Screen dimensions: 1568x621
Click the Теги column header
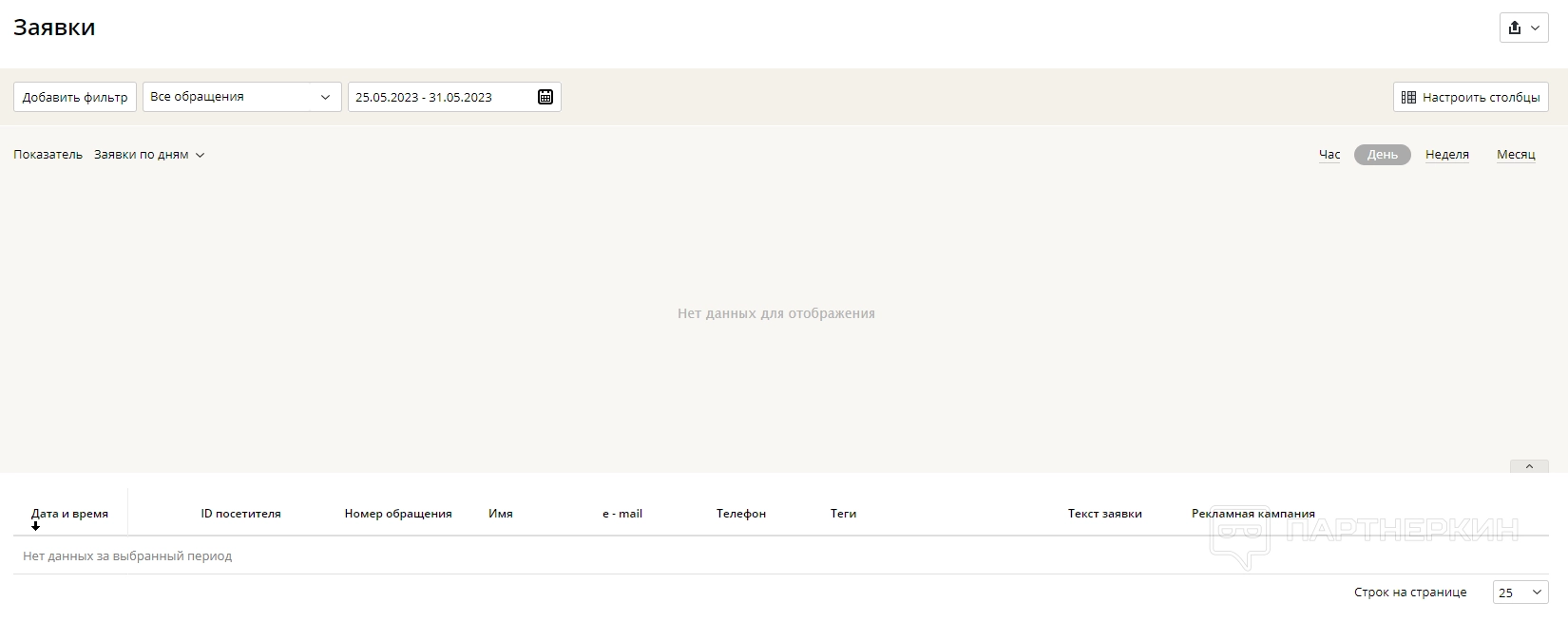pyautogui.click(x=844, y=514)
